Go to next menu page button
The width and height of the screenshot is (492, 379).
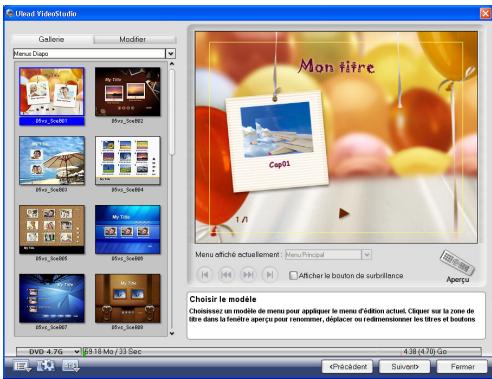click(248, 275)
